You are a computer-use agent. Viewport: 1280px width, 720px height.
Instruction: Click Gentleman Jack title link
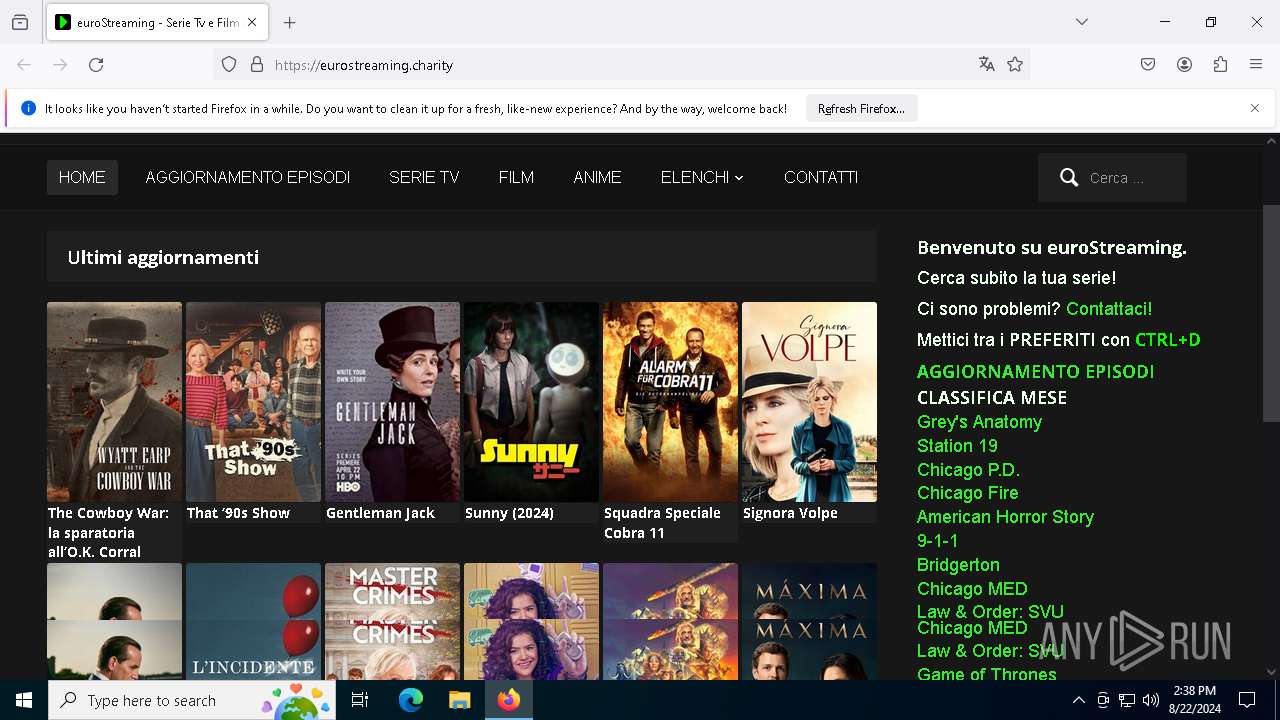[x=380, y=513]
